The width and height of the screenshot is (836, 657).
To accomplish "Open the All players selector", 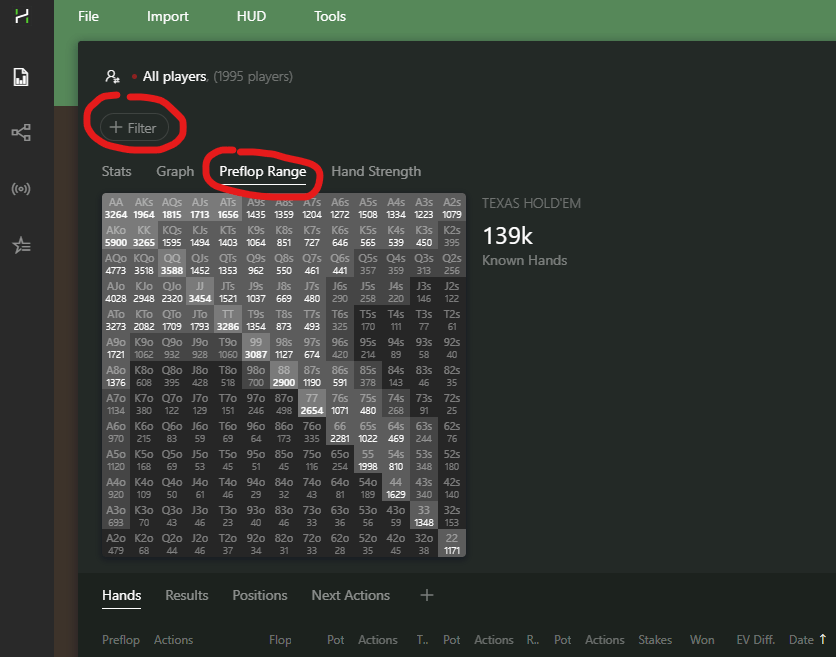I will click(174, 76).
